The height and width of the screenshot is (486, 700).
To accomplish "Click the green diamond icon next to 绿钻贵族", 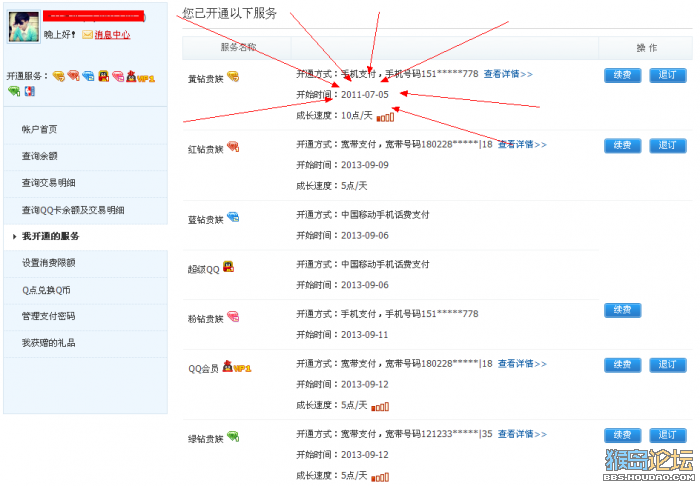I will [x=233, y=436].
